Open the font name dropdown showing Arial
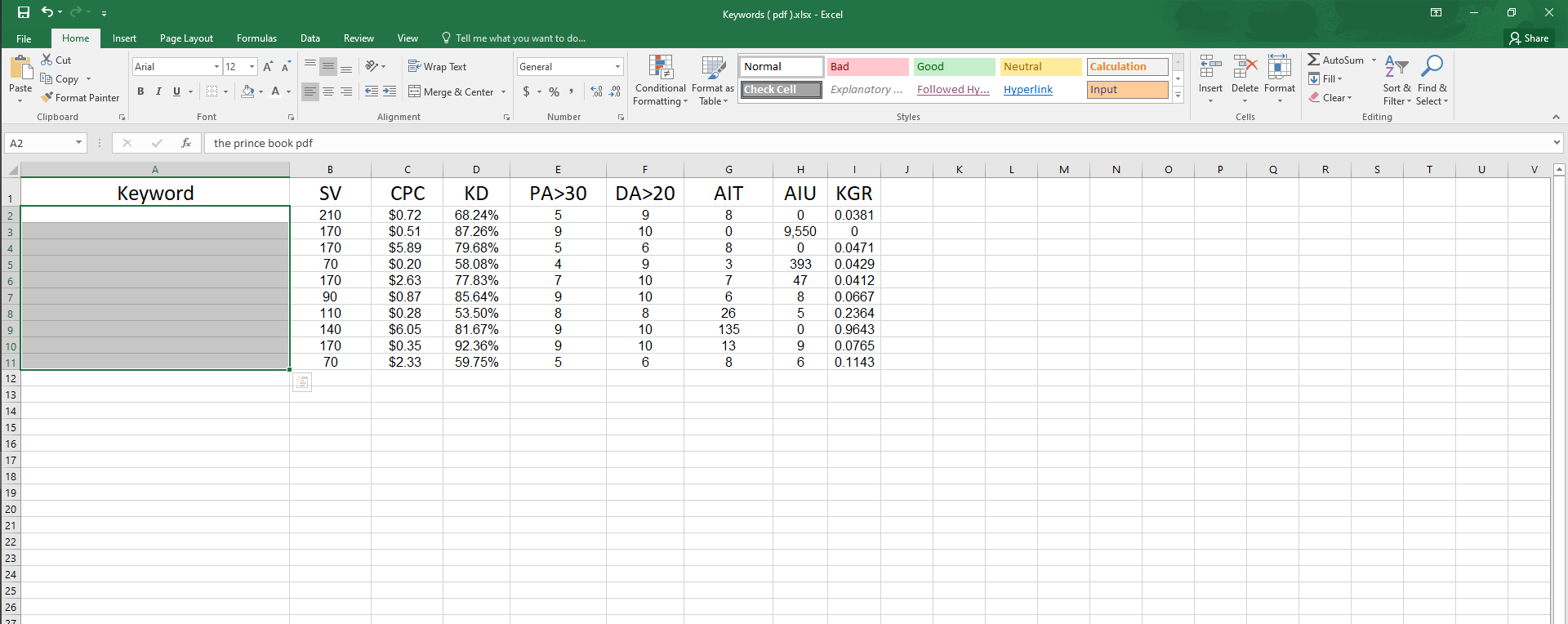Screen dimensions: 1568x624 [x=216, y=67]
